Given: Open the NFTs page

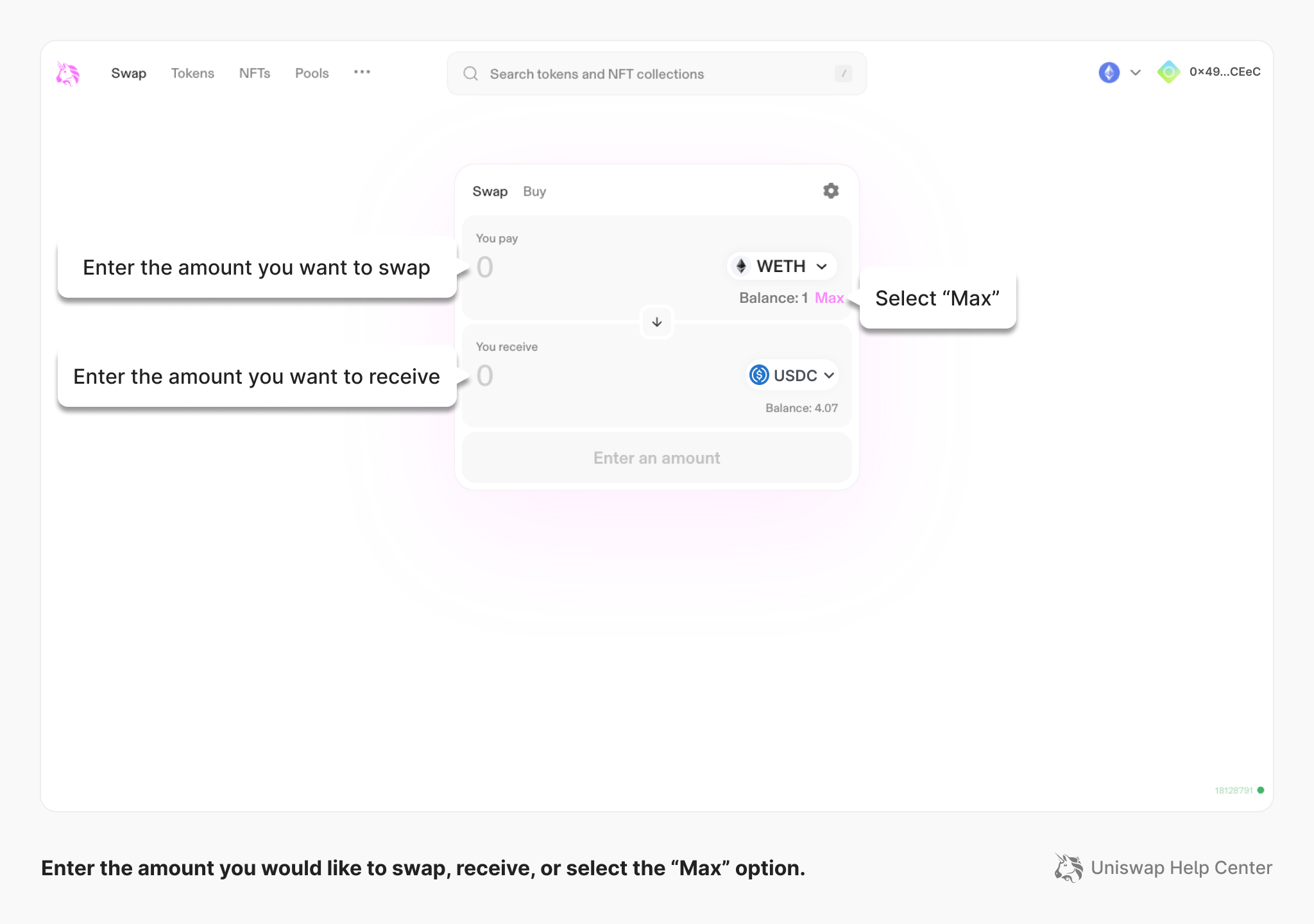Looking at the screenshot, I should coord(255,73).
